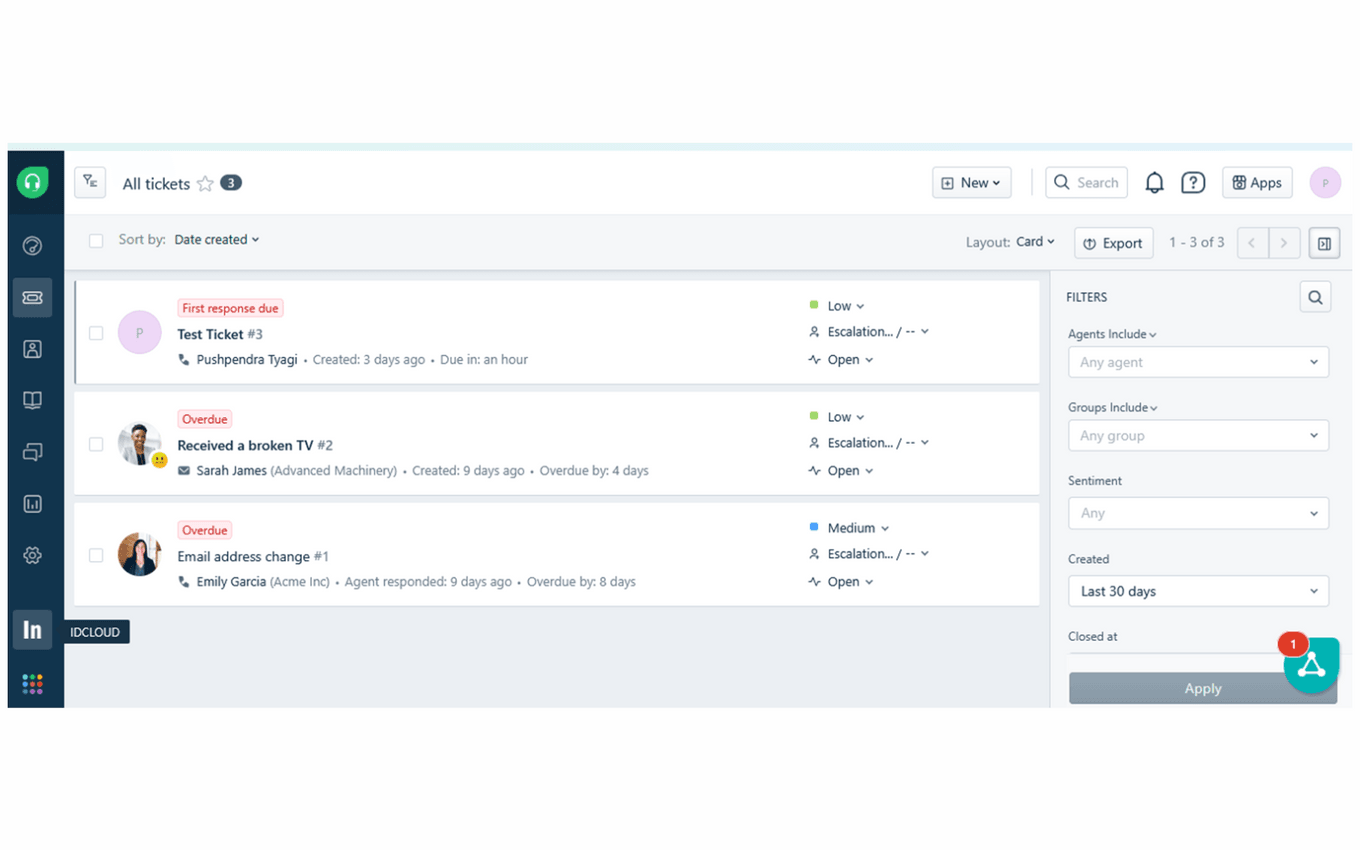Viewport: 1360px width, 850px height.
Task: Open Contacts from the left sidebar
Action: click(x=32, y=348)
